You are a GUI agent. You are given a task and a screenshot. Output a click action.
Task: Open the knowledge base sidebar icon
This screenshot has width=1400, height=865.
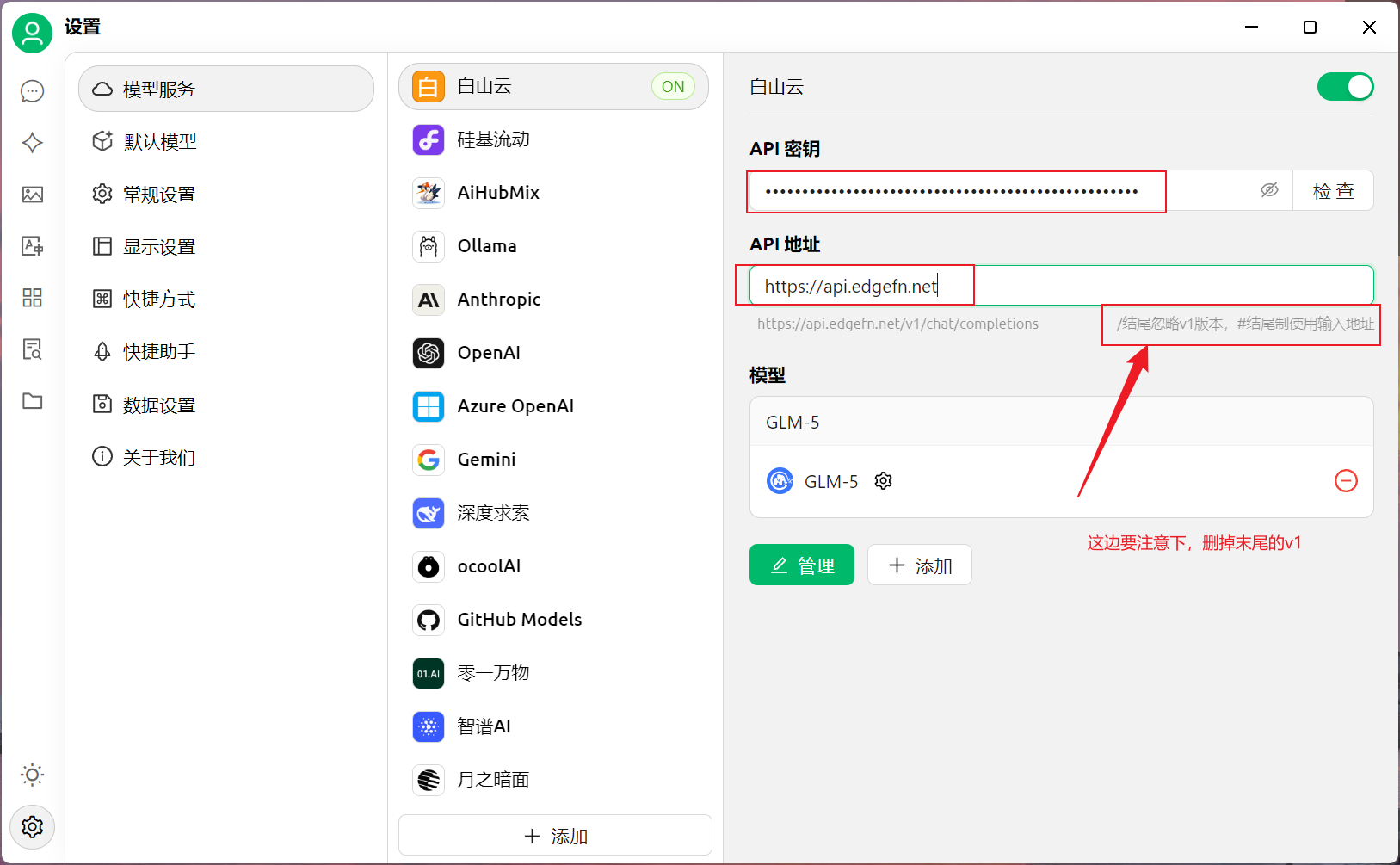[33, 349]
